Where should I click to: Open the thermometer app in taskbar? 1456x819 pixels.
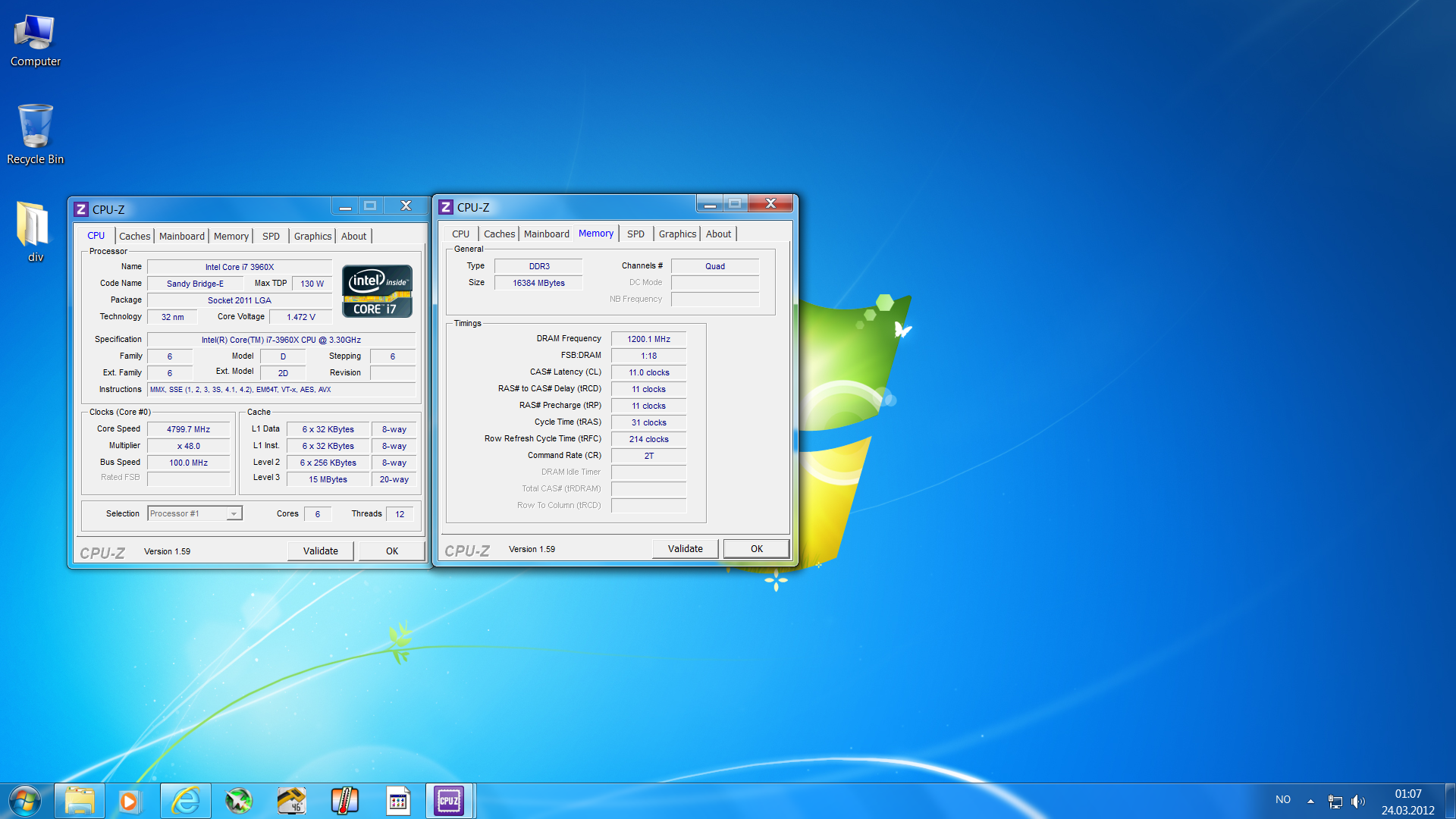pyautogui.click(x=344, y=801)
